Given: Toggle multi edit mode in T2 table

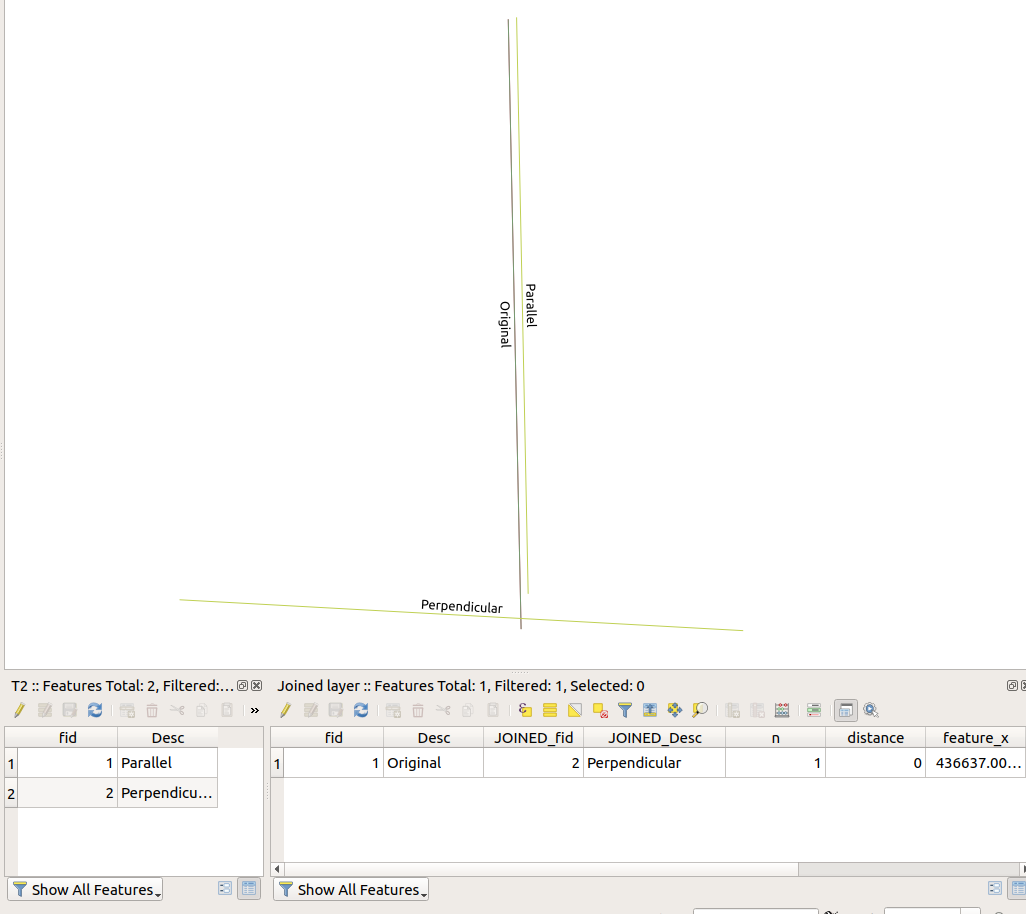Looking at the screenshot, I should pos(44,710).
